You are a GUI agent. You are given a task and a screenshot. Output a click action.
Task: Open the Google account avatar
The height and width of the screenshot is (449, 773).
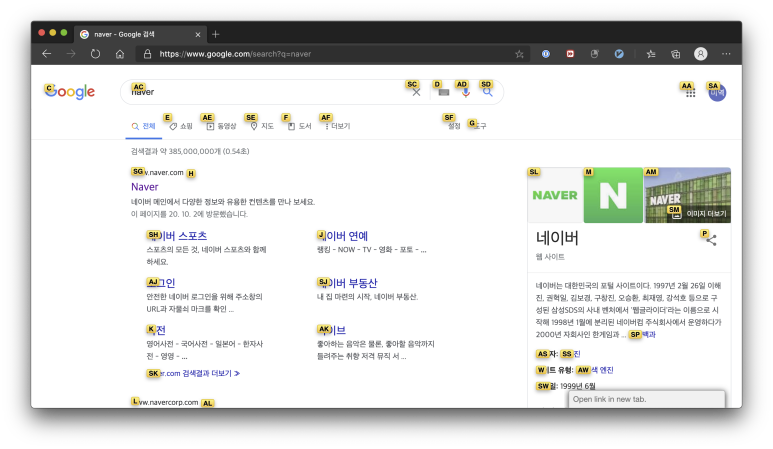(x=717, y=93)
